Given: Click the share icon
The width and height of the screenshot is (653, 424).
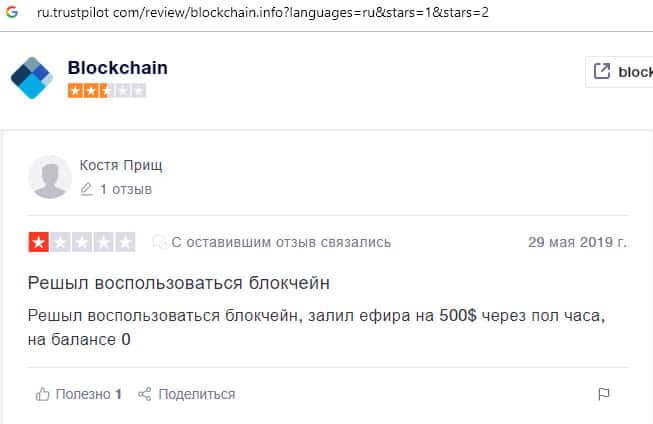Looking at the screenshot, I should tap(144, 394).
